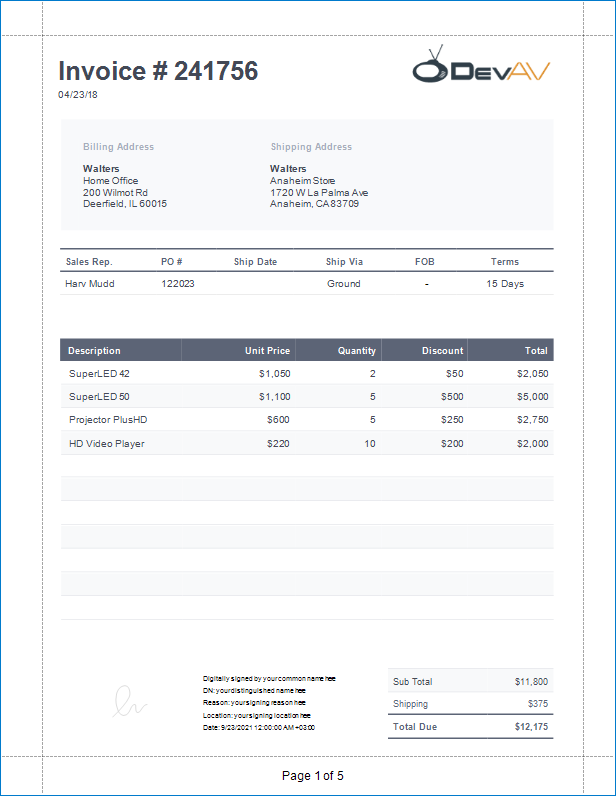Viewport: 616px width, 796px height.
Task: Click the Page 1 of 5 footer
Action: coord(312,776)
